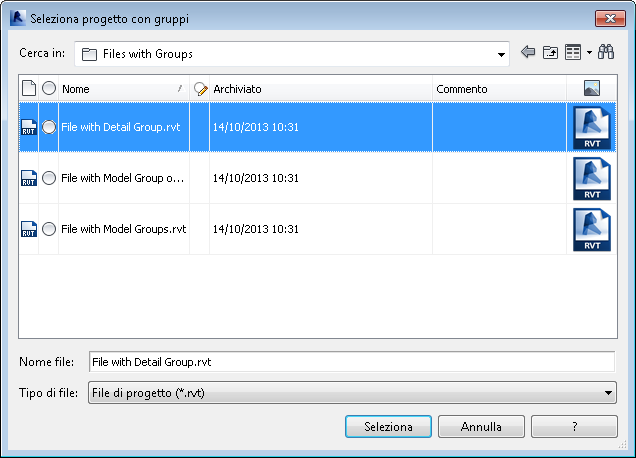Image resolution: width=636 pixels, height=458 pixels.
Task: Toggle radio button in the column header
Action: click(x=49, y=89)
